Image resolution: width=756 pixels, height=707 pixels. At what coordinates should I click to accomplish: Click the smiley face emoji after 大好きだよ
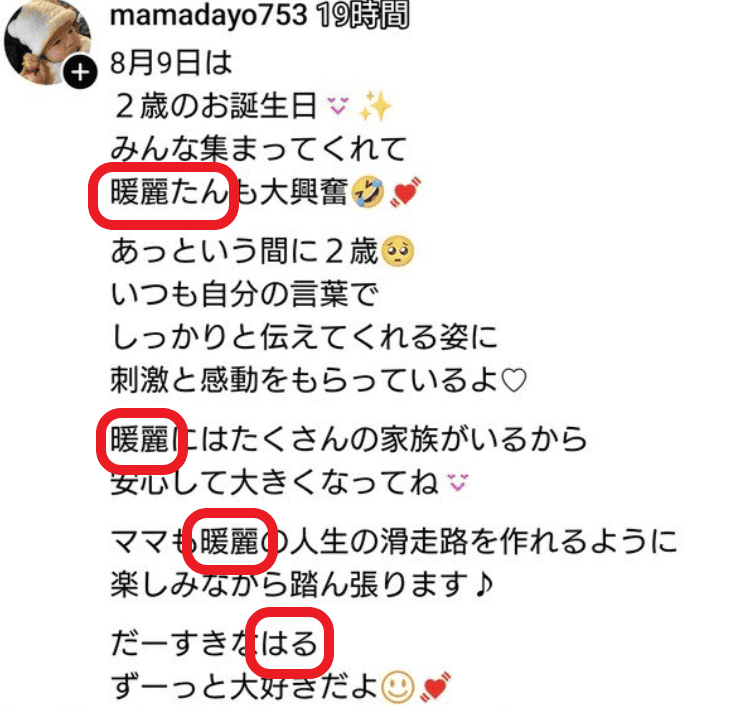pyautogui.click(x=398, y=686)
